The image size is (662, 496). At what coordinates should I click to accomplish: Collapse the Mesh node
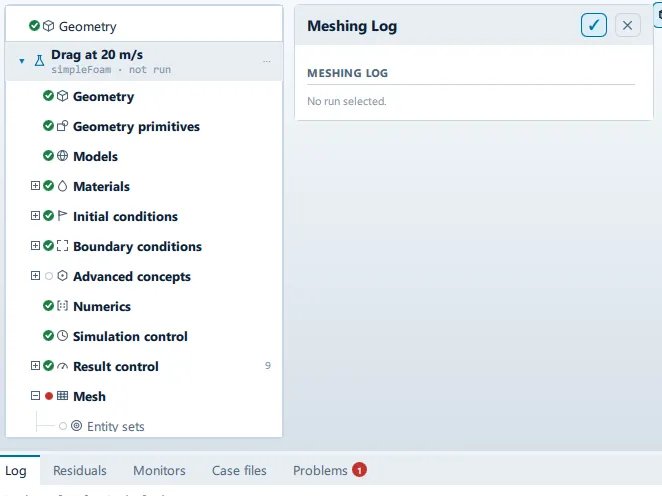(x=35, y=396)
